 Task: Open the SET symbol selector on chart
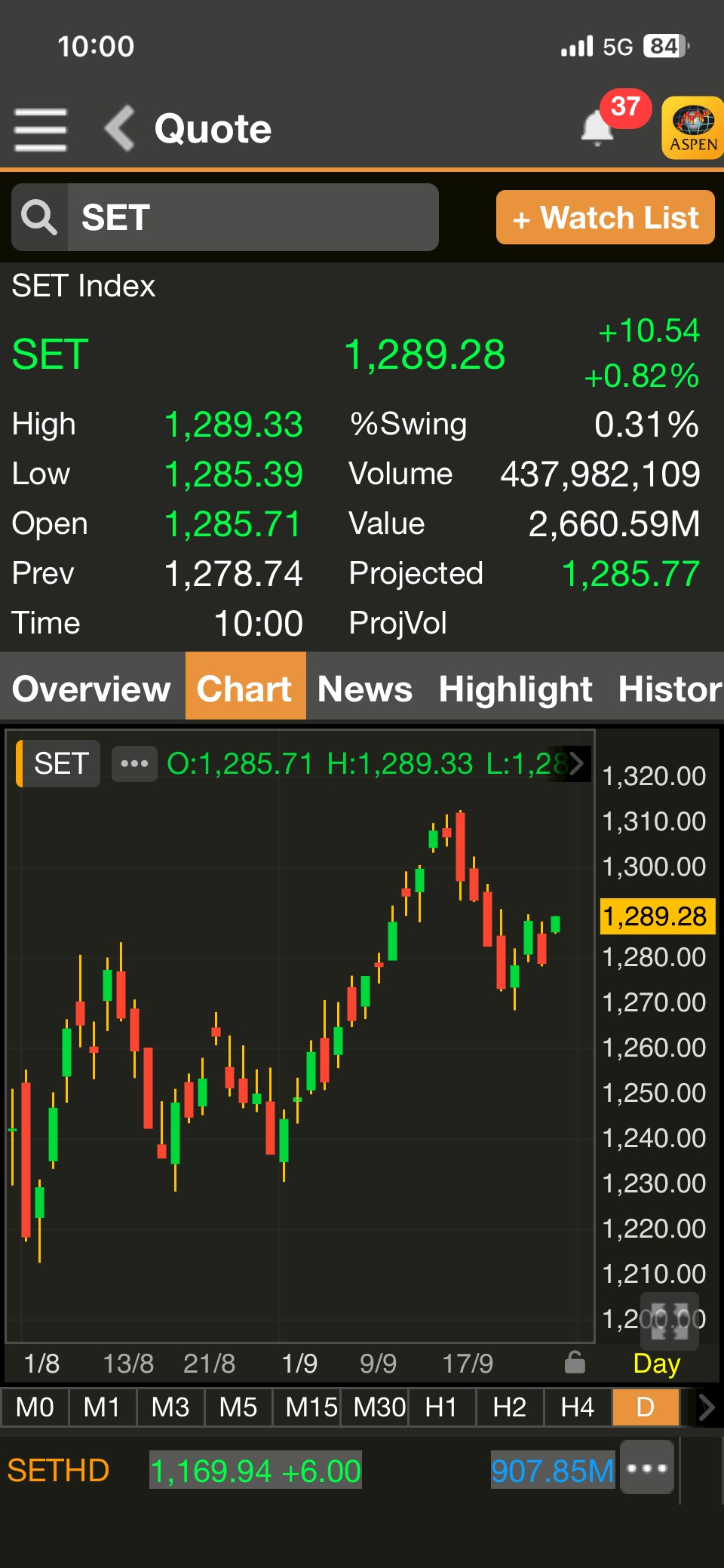tap(60, 763)
